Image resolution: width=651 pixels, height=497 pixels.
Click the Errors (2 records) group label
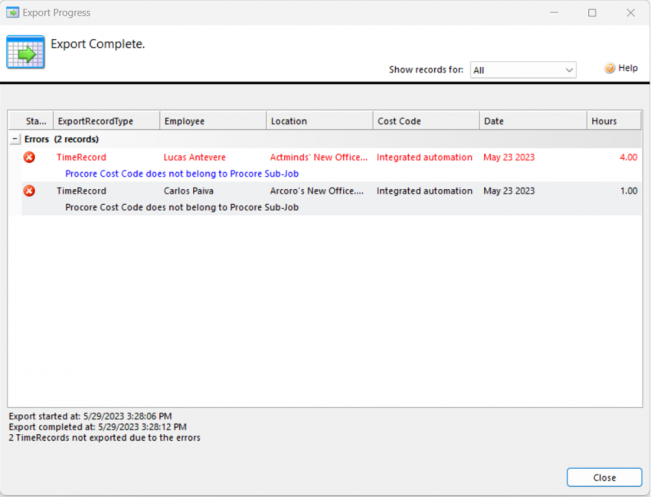pyautogui.click(x=61, y=139)
